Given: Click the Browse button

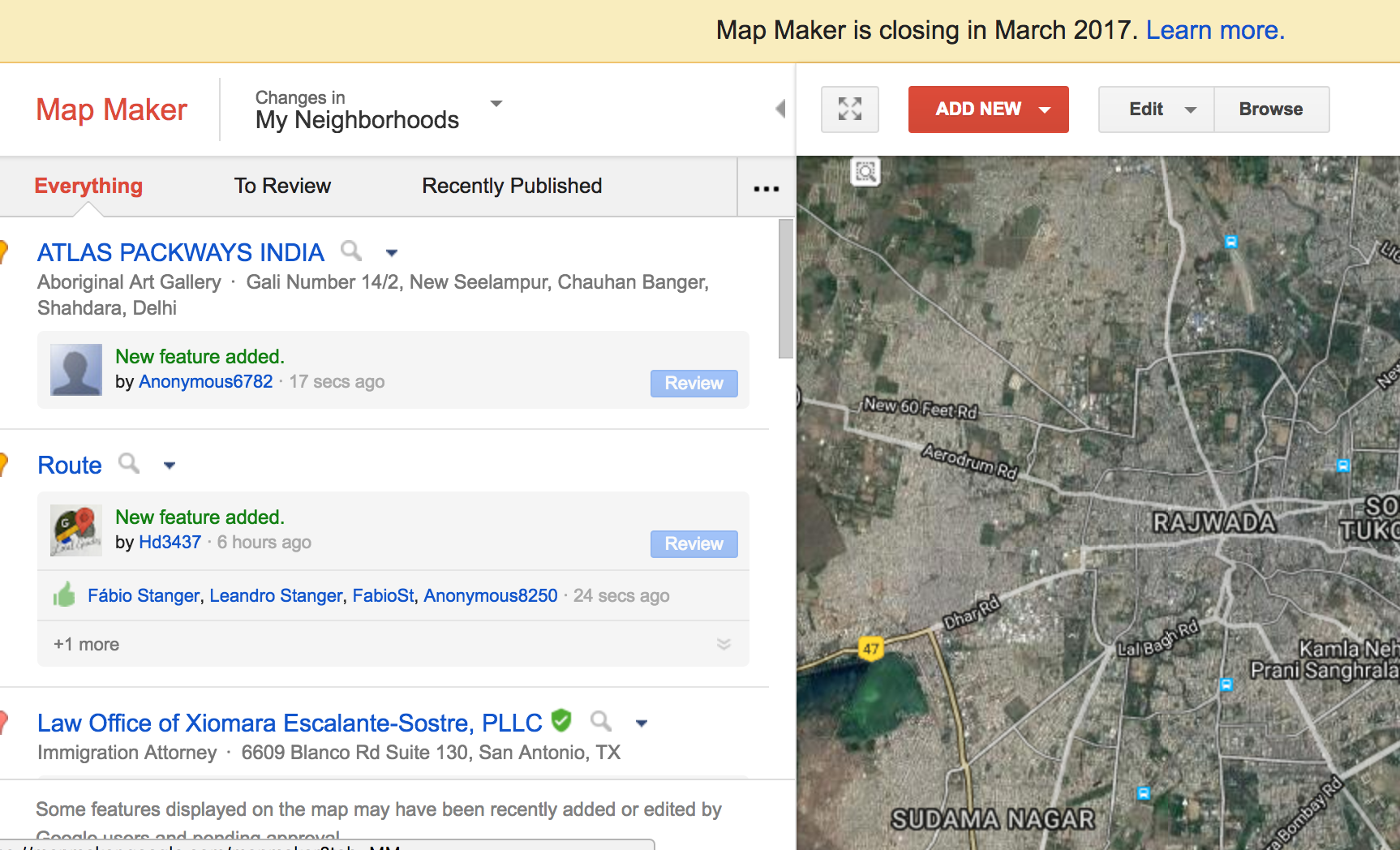Looking at the screenshot, I should (x=1271, y=109).
